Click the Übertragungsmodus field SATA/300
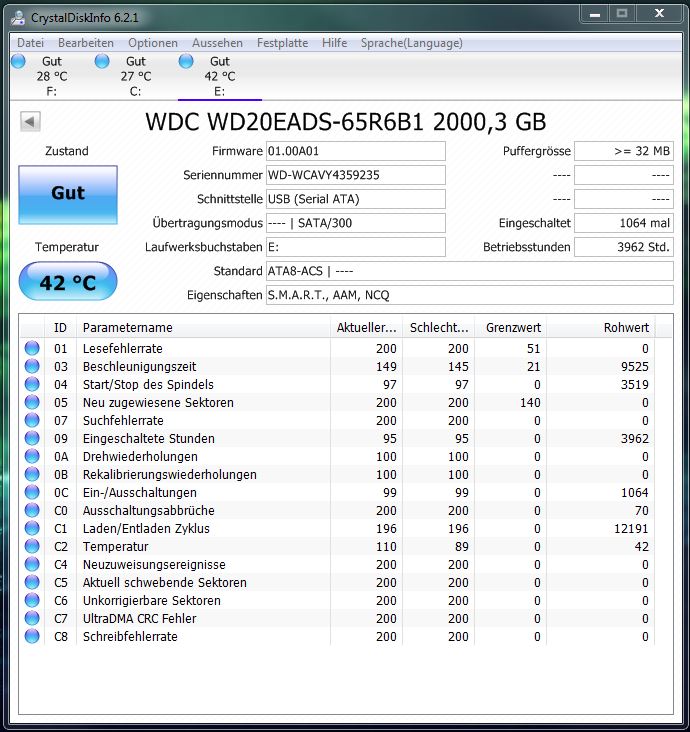This screenshot has width=690, height=732. pyautogui.click(x=356, y=223)
